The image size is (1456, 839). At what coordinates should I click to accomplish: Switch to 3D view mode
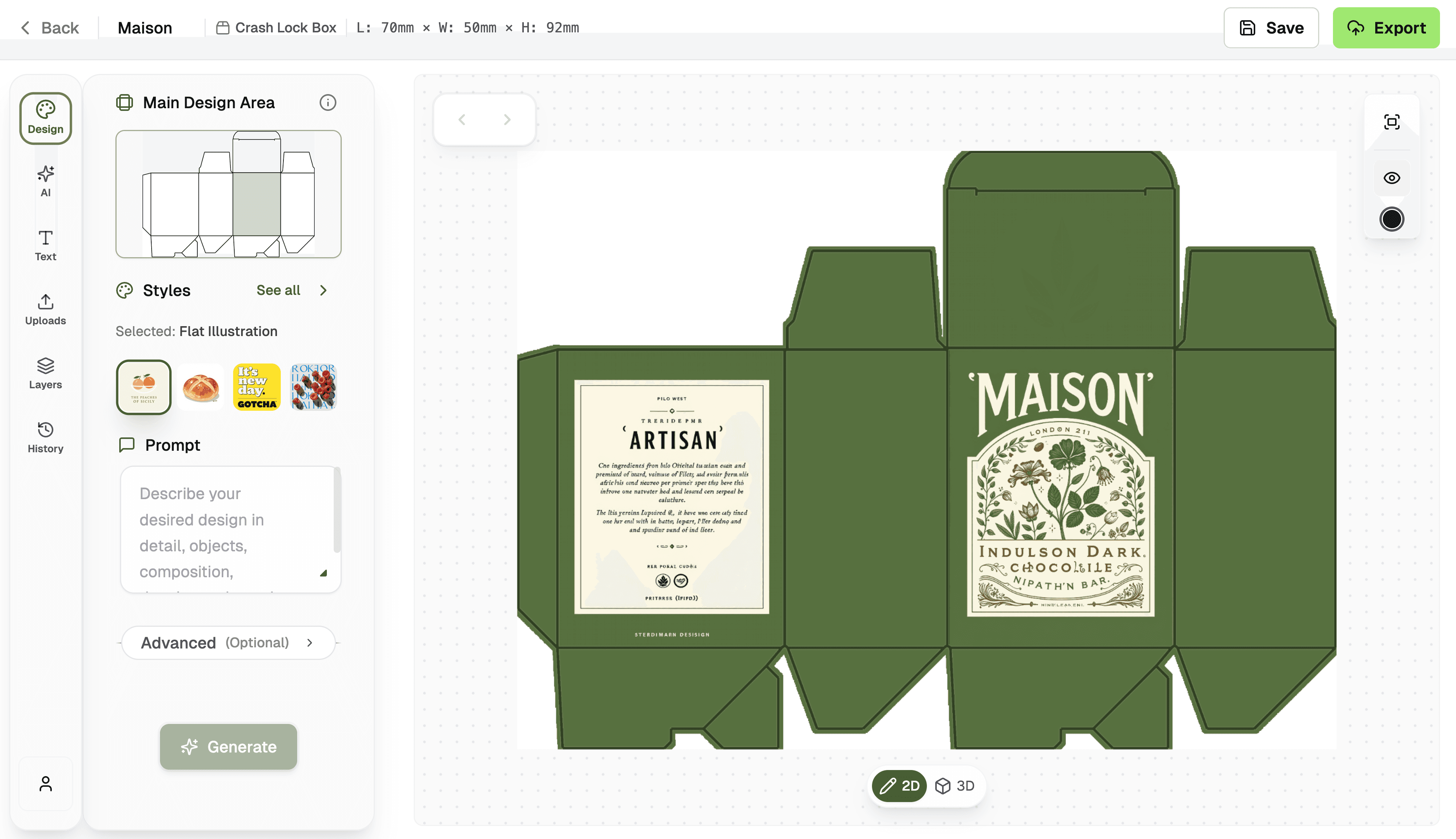pyautogui.click(x=955, y=785)
